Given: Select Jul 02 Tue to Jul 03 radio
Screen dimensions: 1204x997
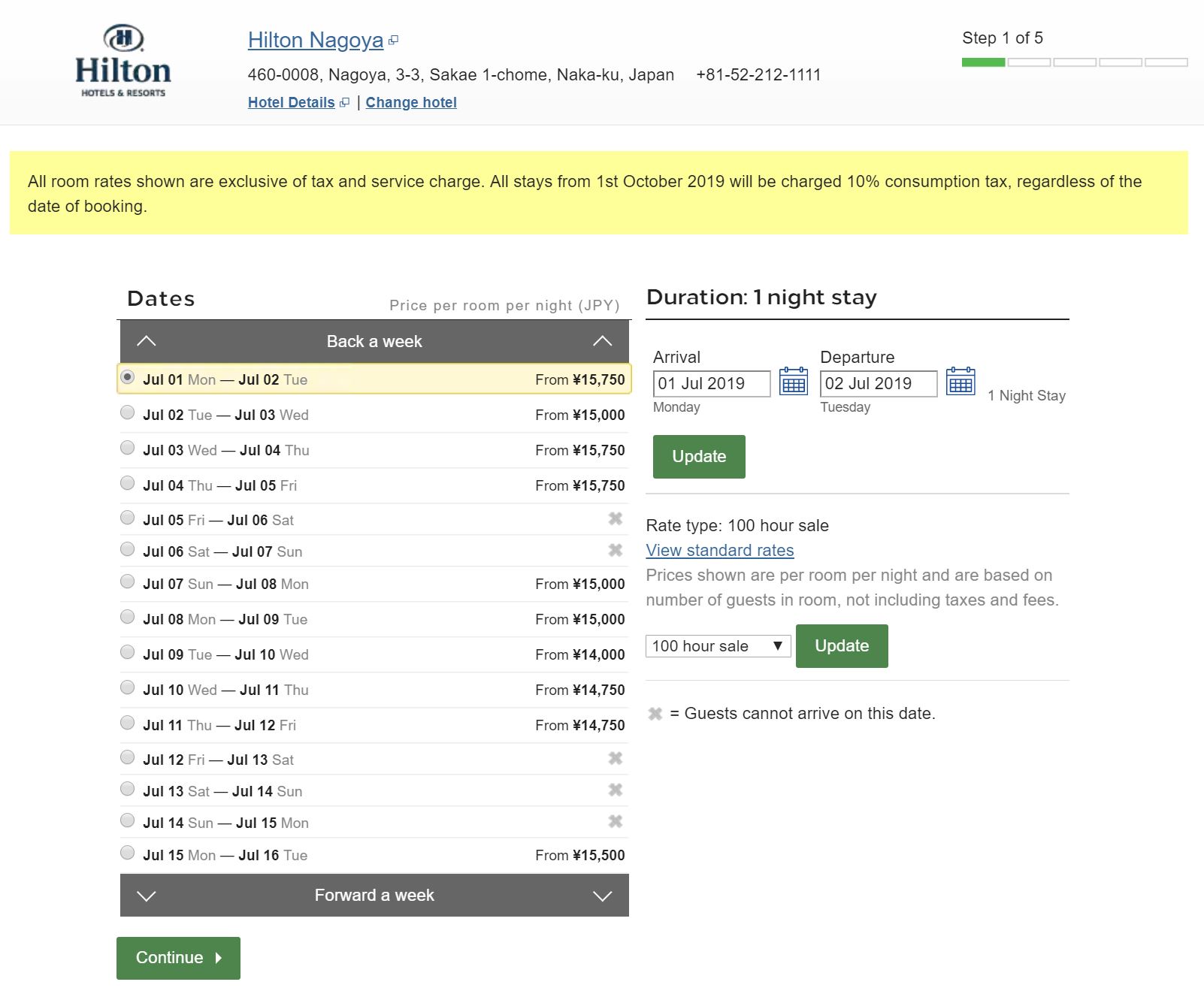Looking at the screenshot, I should (x=128, y=412).
